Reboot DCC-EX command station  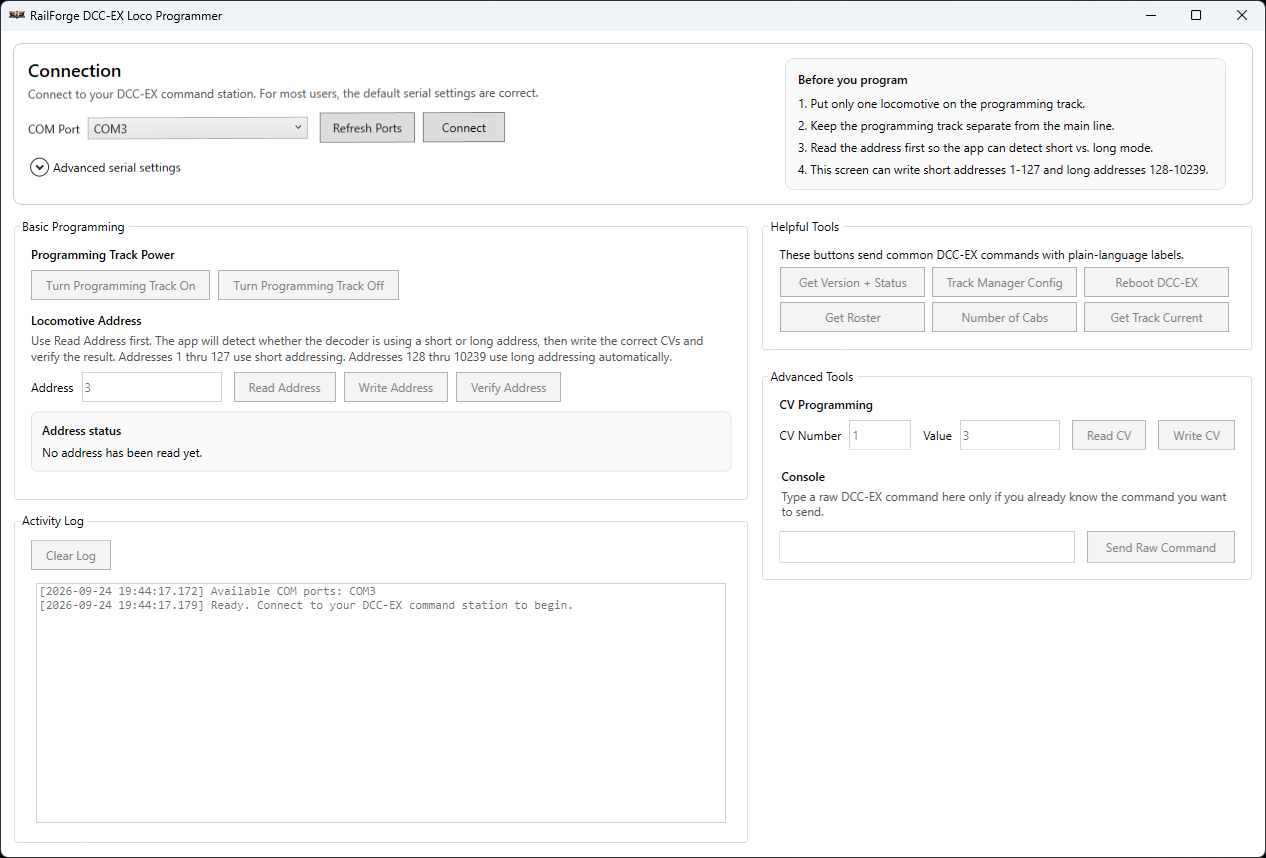(1157, 283)
